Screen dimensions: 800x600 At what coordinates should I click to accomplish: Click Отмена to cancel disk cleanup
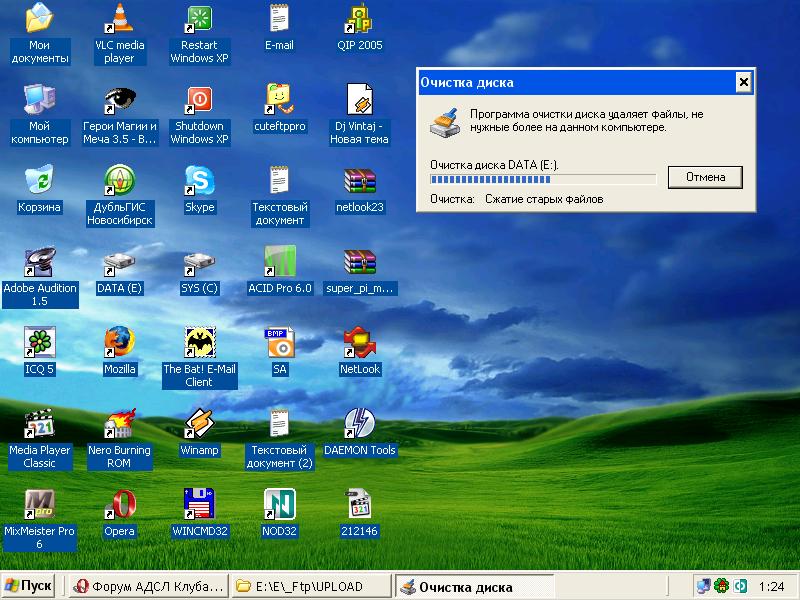click(x=705, y=177)
